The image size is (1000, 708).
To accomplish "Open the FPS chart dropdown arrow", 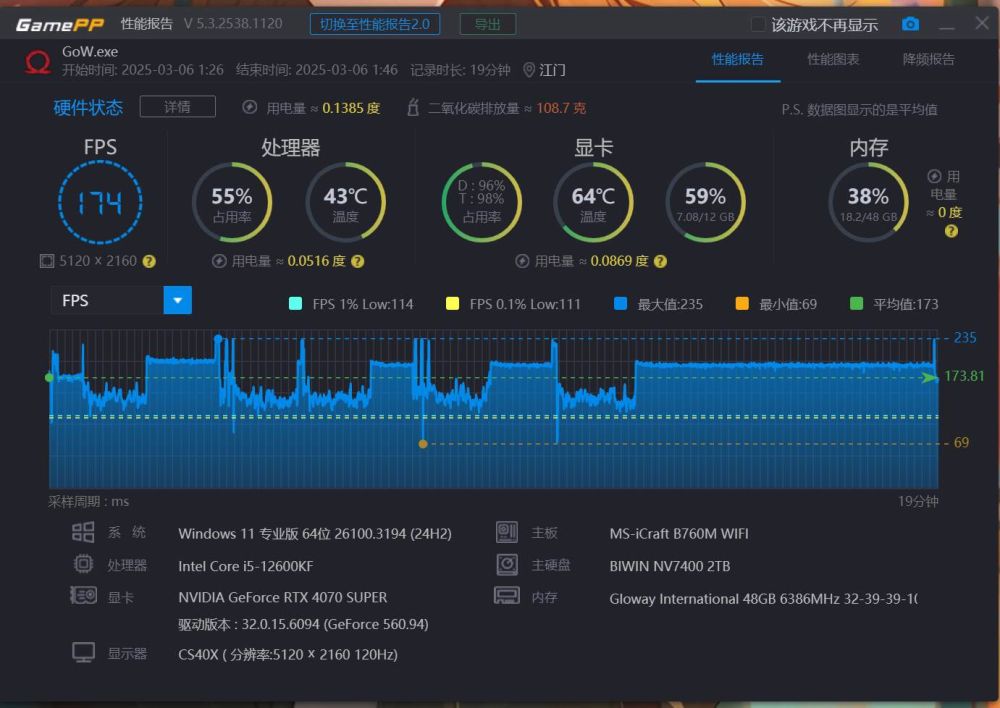I will (x=177, y=300).
